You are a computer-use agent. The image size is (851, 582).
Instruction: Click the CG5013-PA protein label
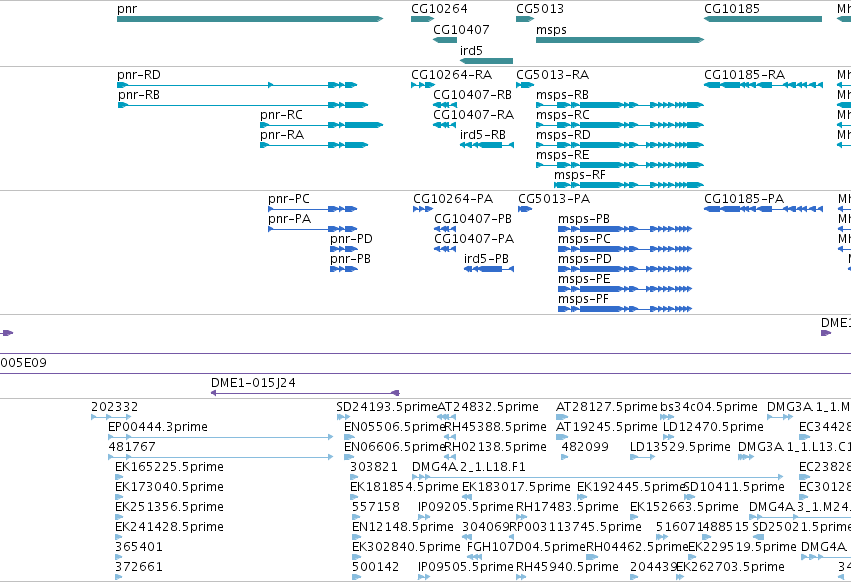pyautogui.click(x=554, y=199)
